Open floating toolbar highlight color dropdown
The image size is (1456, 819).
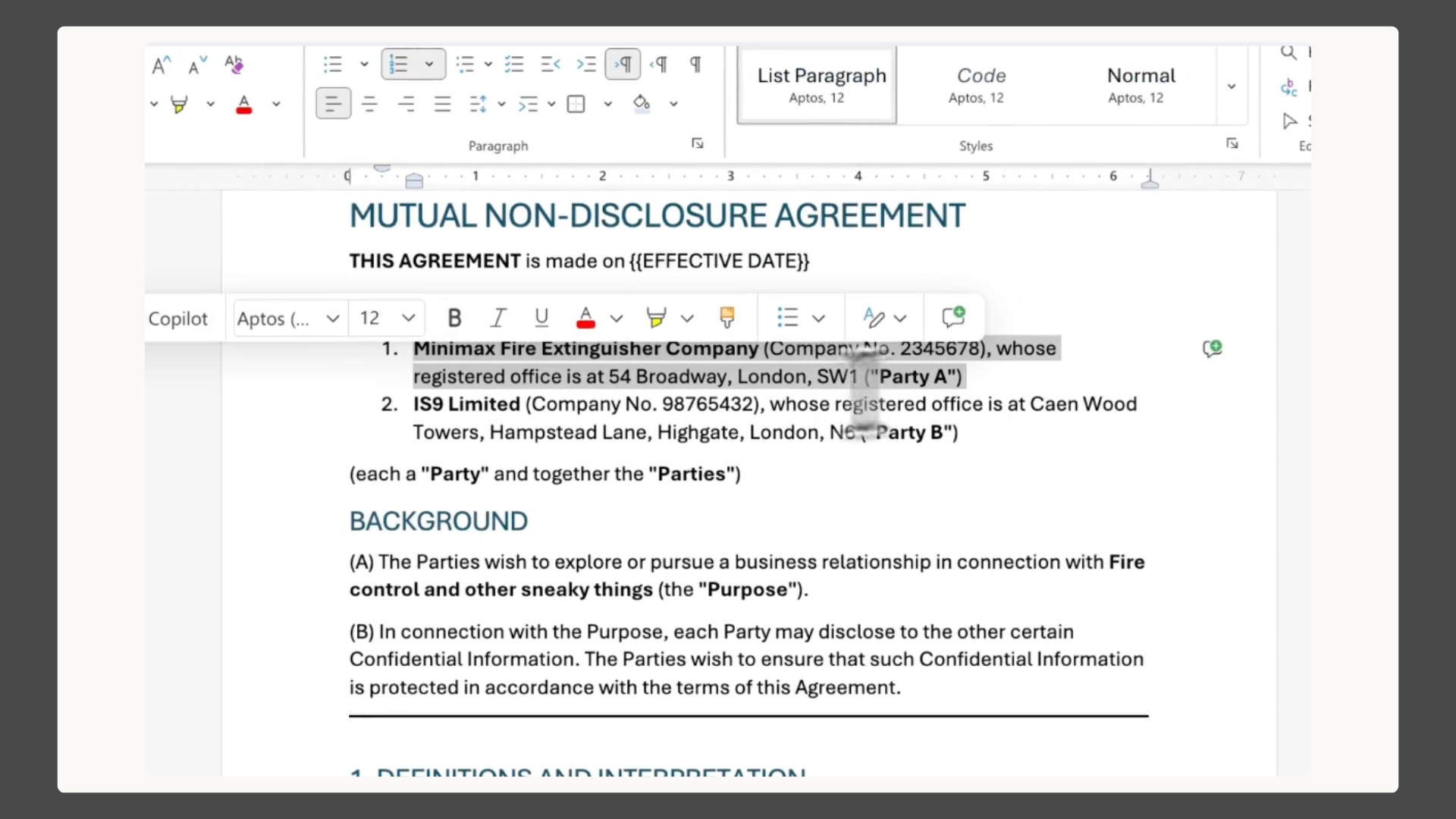(x=687, y=318)
